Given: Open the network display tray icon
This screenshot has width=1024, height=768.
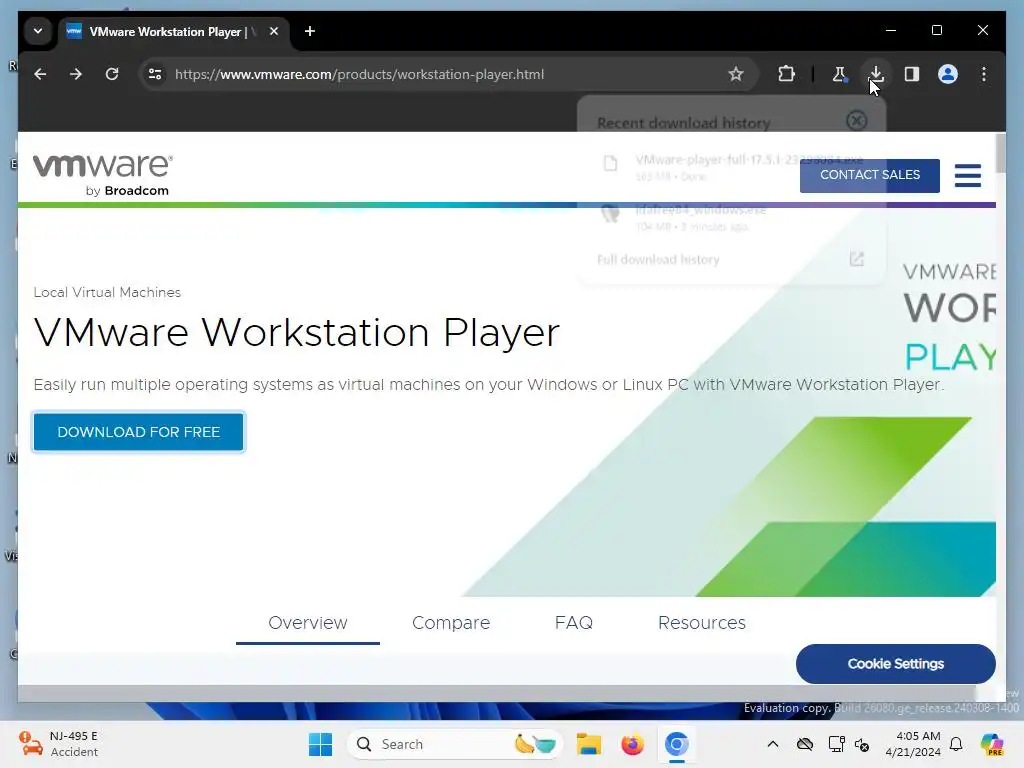Looking at the screenshot, I should coord(836,744).
